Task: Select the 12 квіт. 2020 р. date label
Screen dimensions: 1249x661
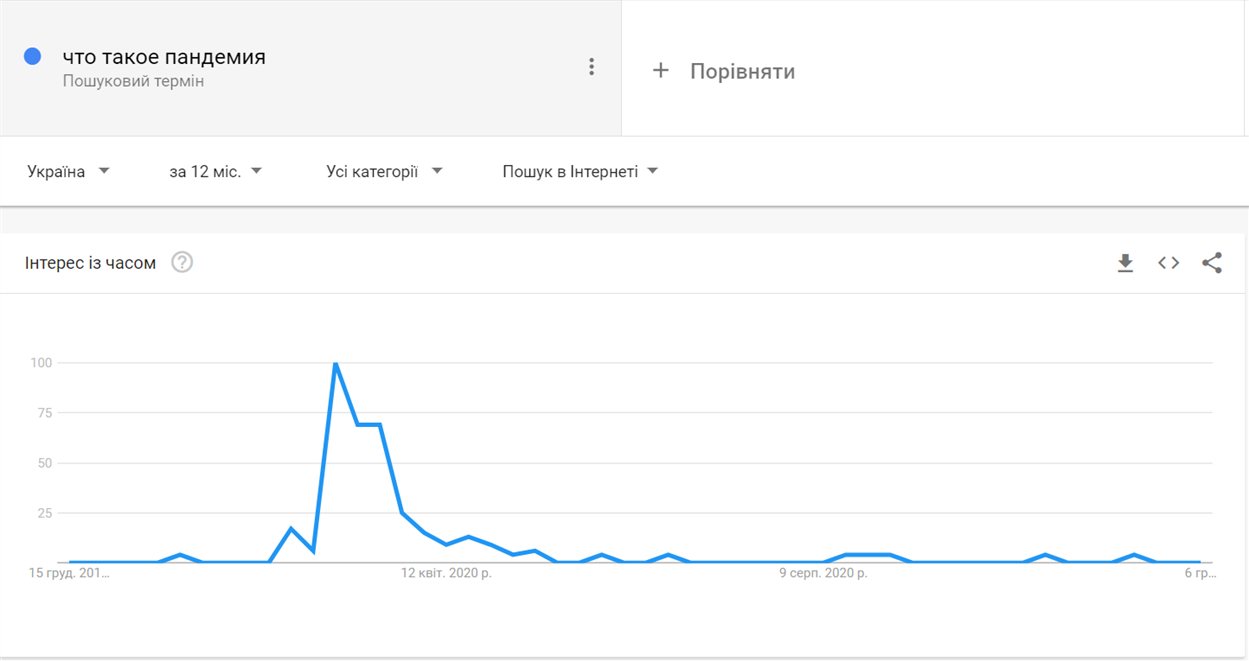Action: tap(446, 574)
